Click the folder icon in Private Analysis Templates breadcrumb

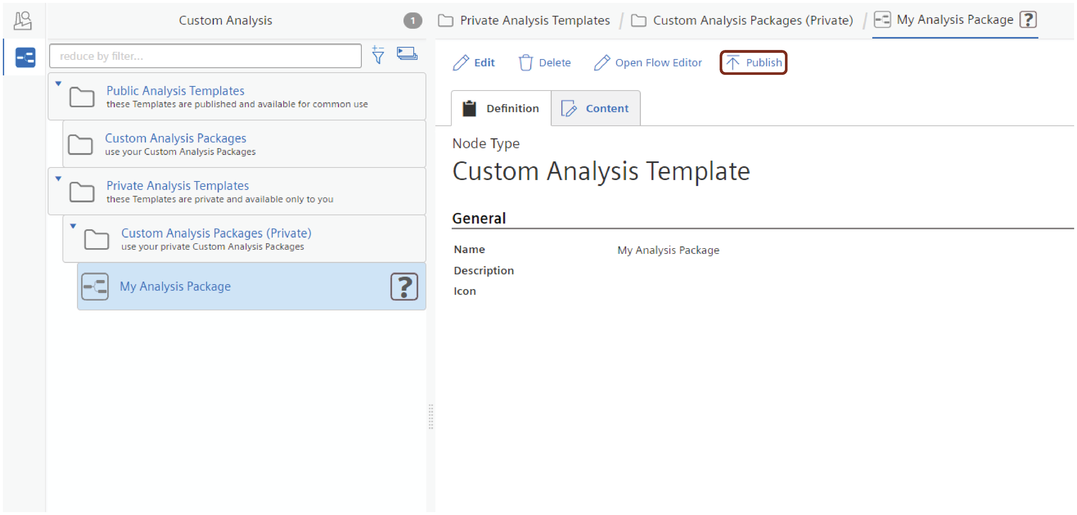point(446,21)
